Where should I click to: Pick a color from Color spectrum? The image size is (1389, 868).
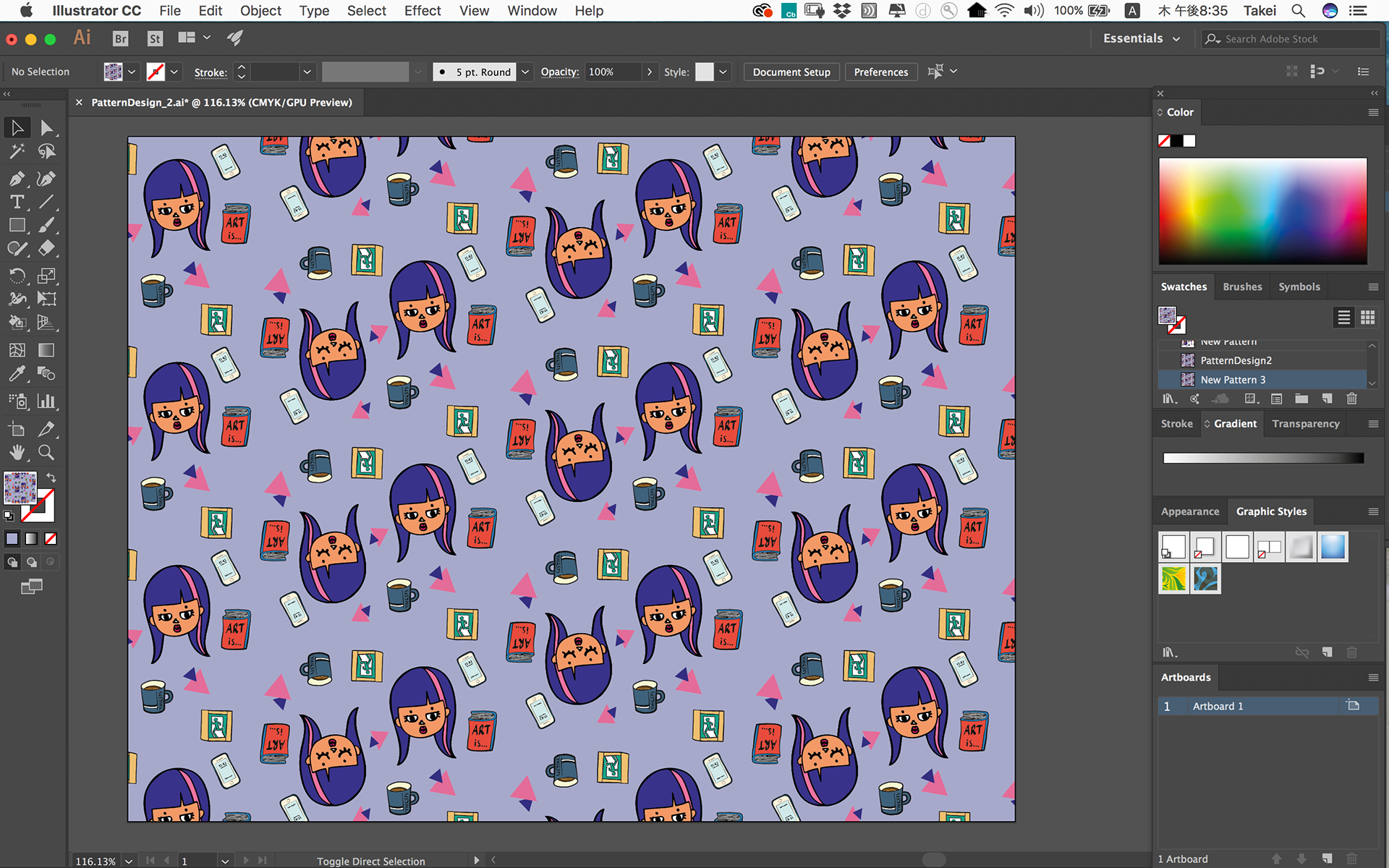(1262, 210)
